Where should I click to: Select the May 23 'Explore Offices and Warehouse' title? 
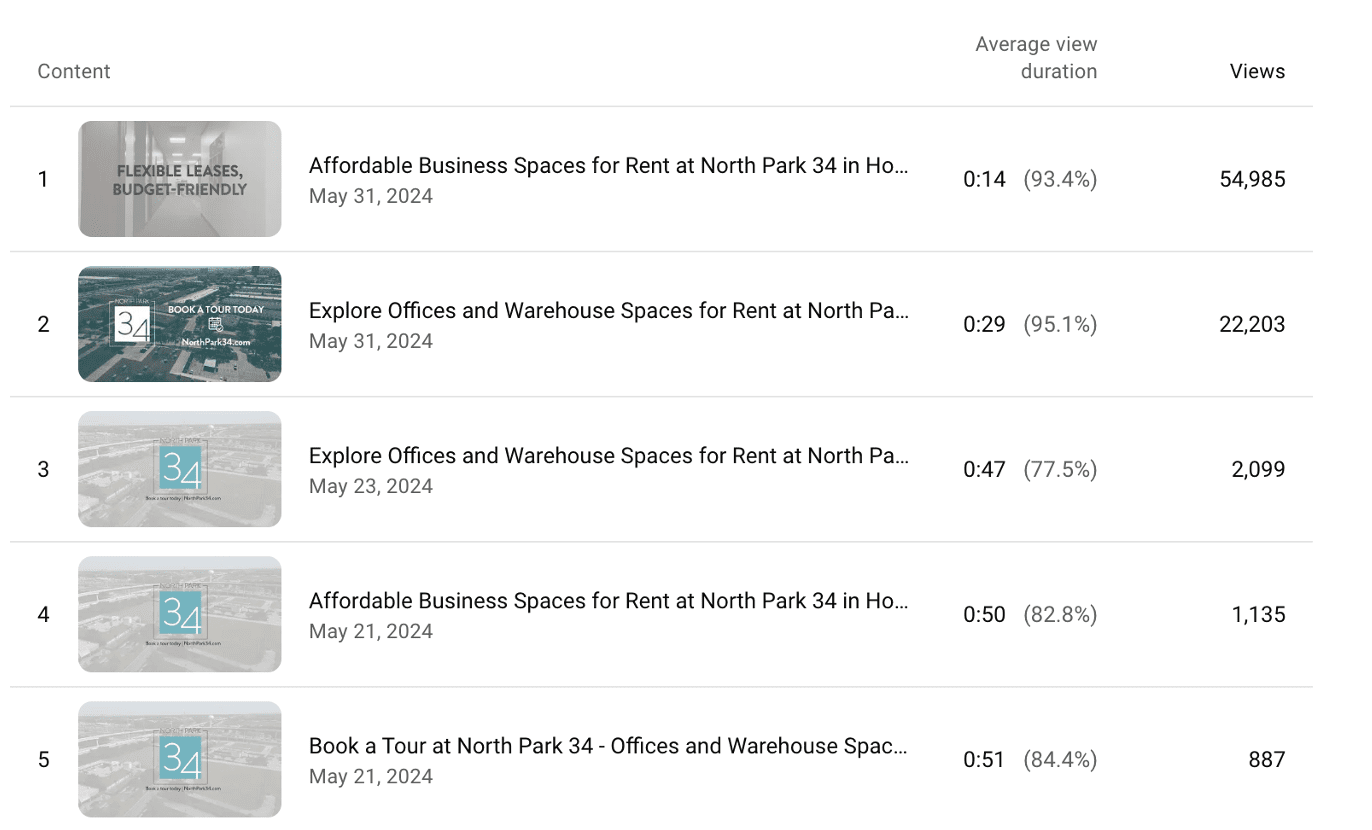pyautogui.click(x=608, y=455)
